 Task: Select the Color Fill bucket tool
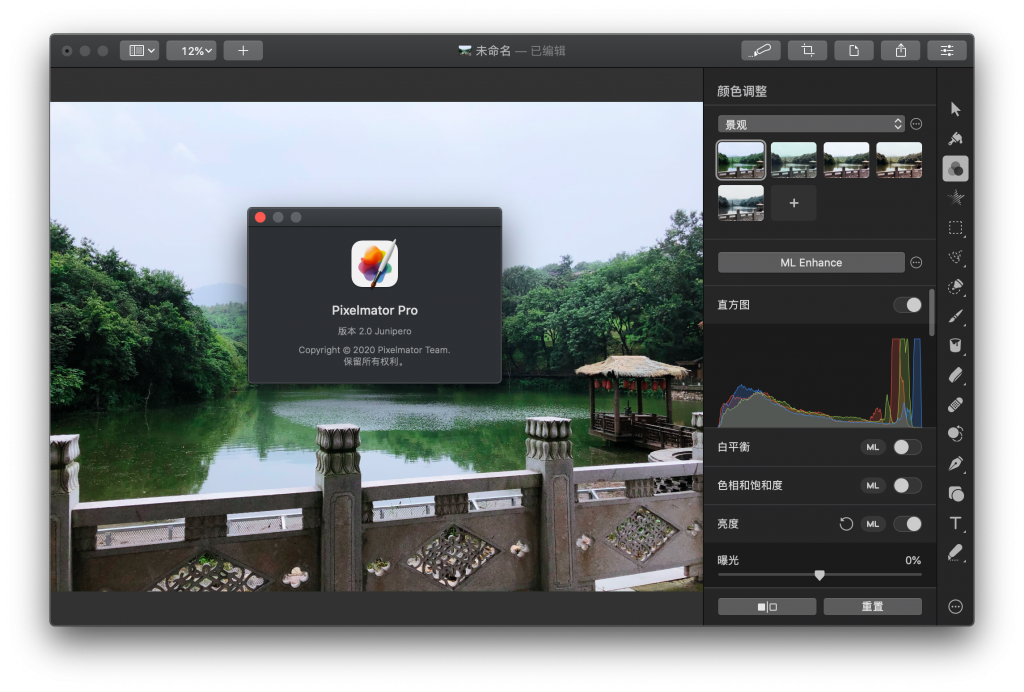pos(955,346)
